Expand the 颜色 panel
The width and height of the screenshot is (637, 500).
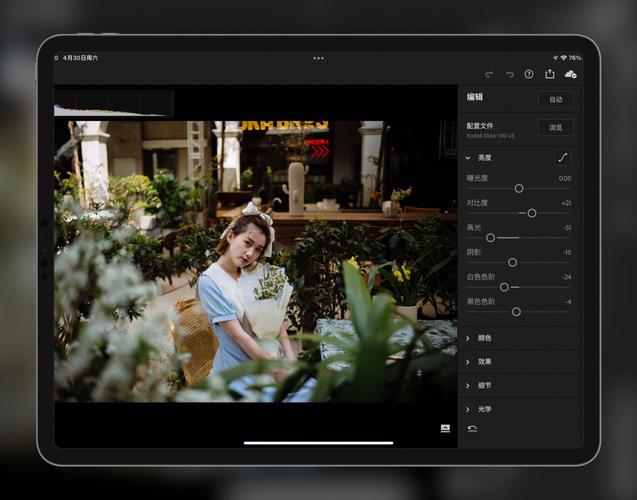[x=484, y=338]
